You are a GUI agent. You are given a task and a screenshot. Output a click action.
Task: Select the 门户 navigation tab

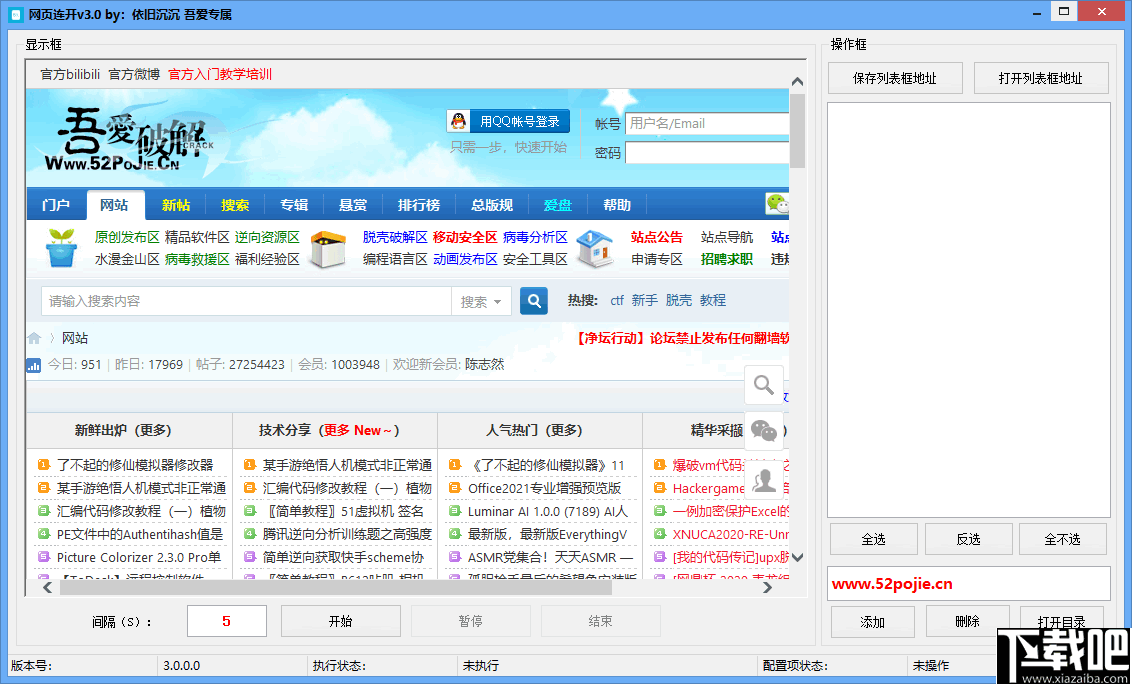[x=56, y=204]
